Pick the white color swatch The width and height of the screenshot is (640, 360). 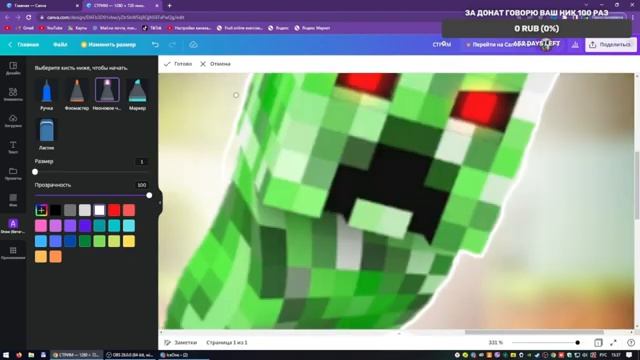pos(100,210)
